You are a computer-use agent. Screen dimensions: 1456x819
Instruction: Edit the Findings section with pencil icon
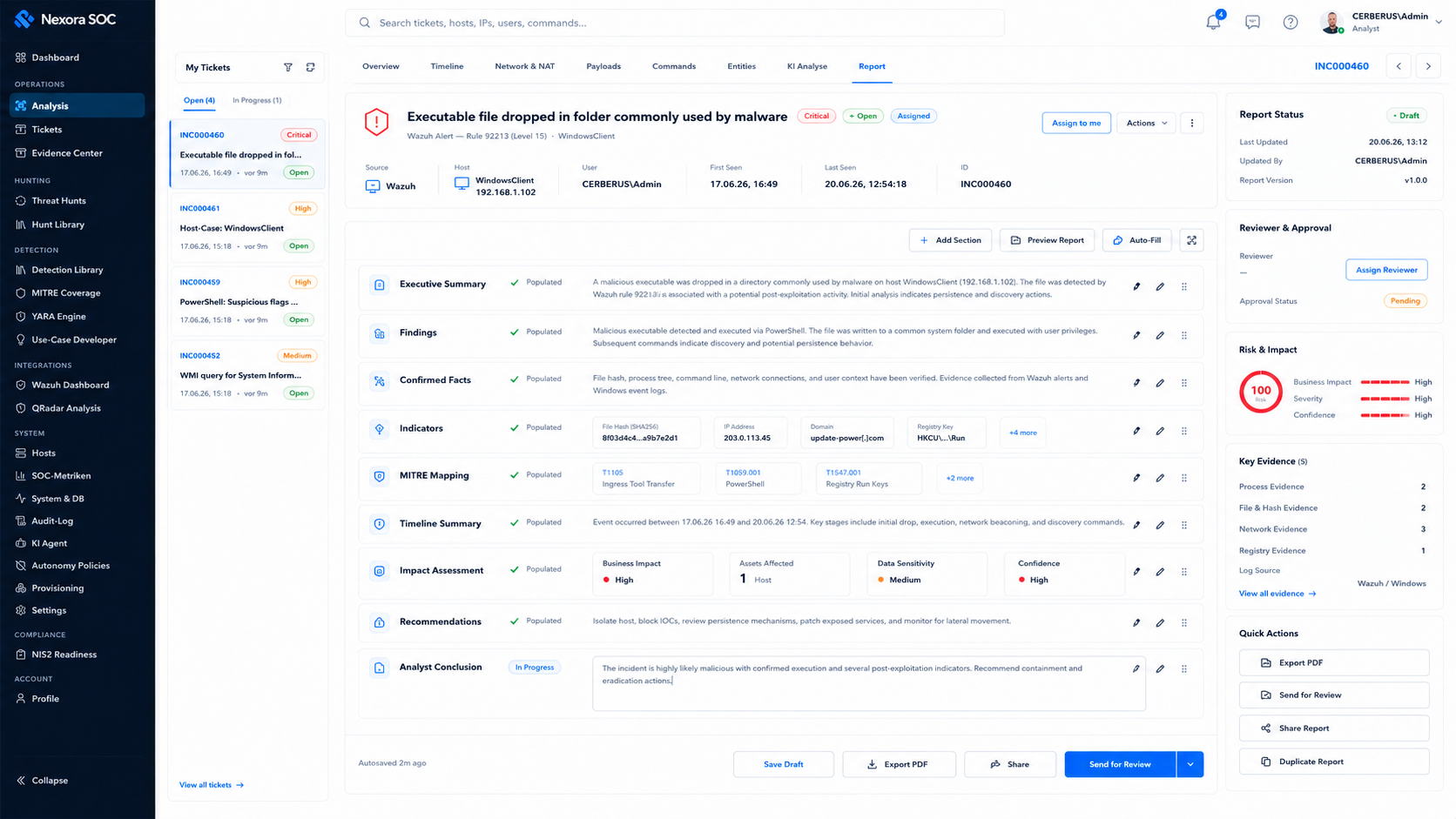click(1160, 335)
